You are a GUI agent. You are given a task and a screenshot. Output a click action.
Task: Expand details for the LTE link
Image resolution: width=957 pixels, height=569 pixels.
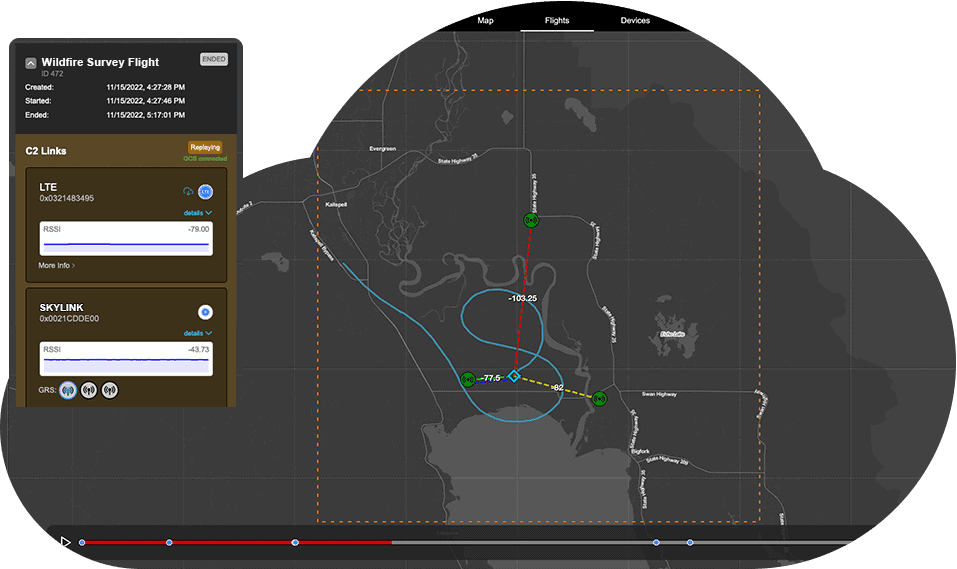(x=198, y=212)
